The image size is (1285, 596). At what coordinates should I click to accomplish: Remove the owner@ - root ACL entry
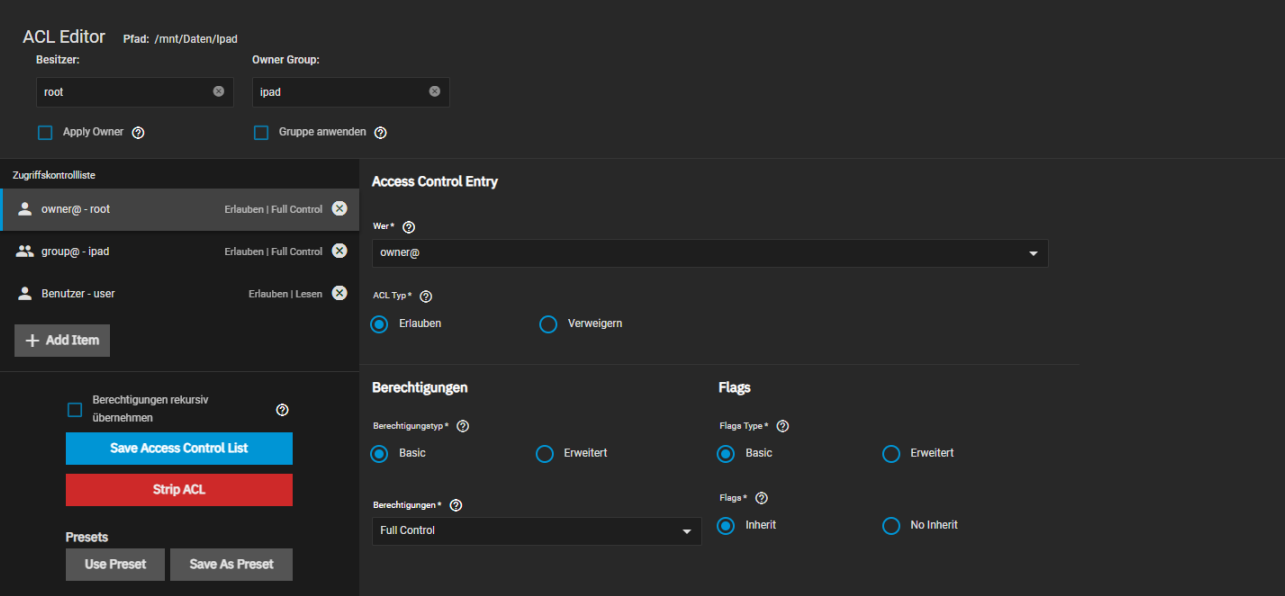[339, 209]
